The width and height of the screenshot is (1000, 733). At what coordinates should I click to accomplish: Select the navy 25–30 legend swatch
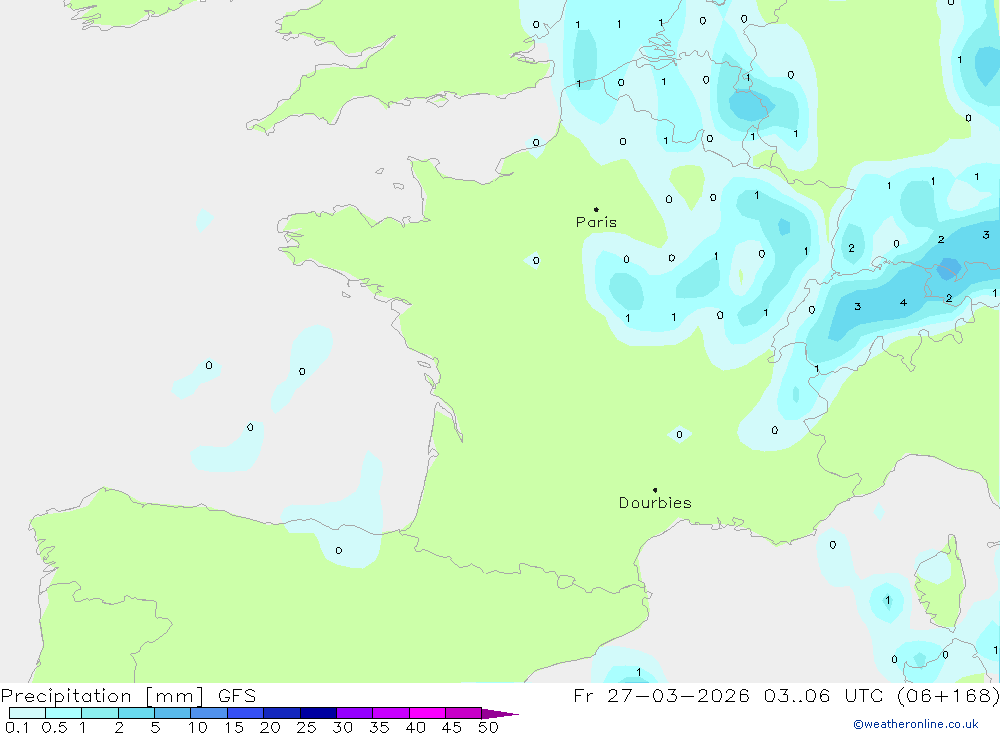tap(318, 713)
